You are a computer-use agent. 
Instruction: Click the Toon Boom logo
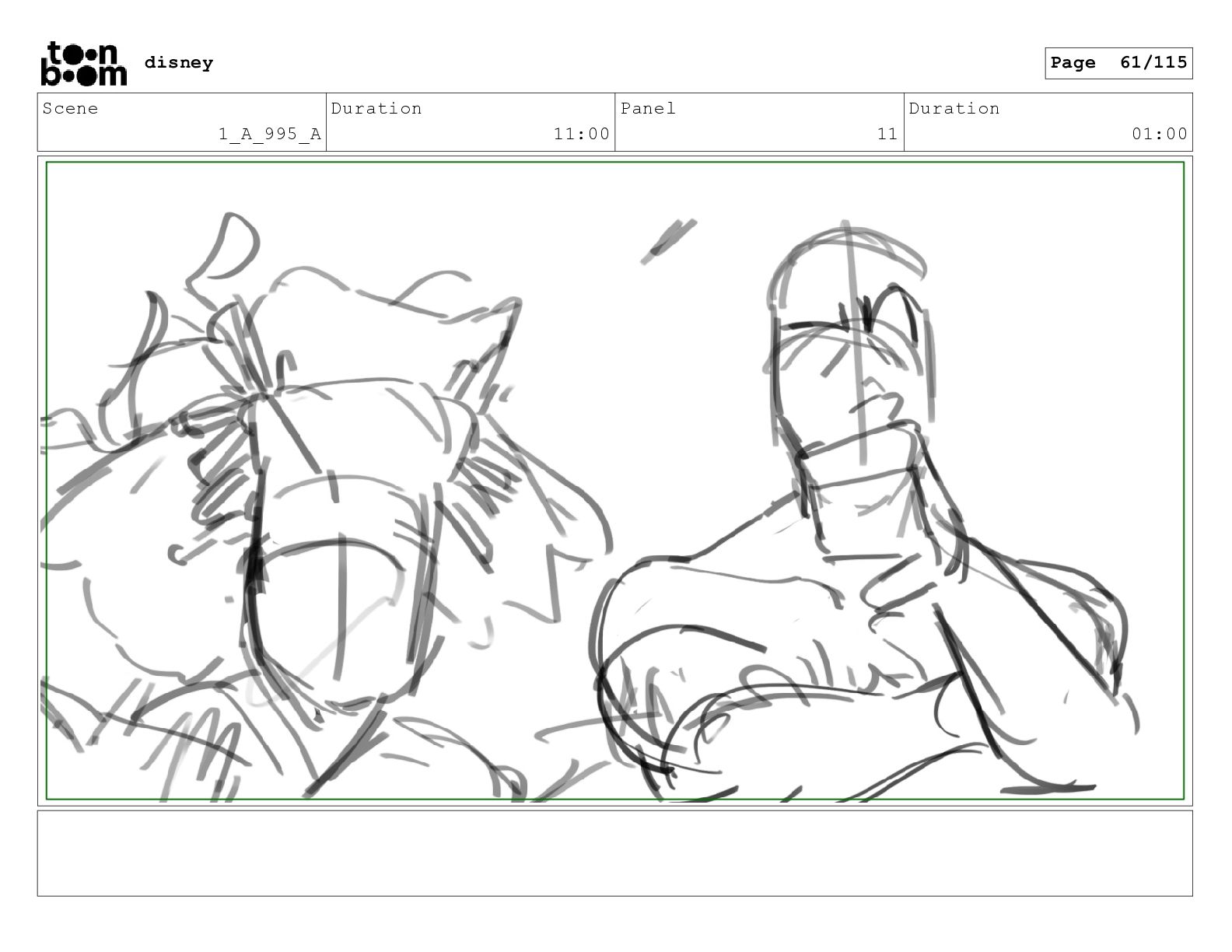pyautogui.click(x=83, y=64)
